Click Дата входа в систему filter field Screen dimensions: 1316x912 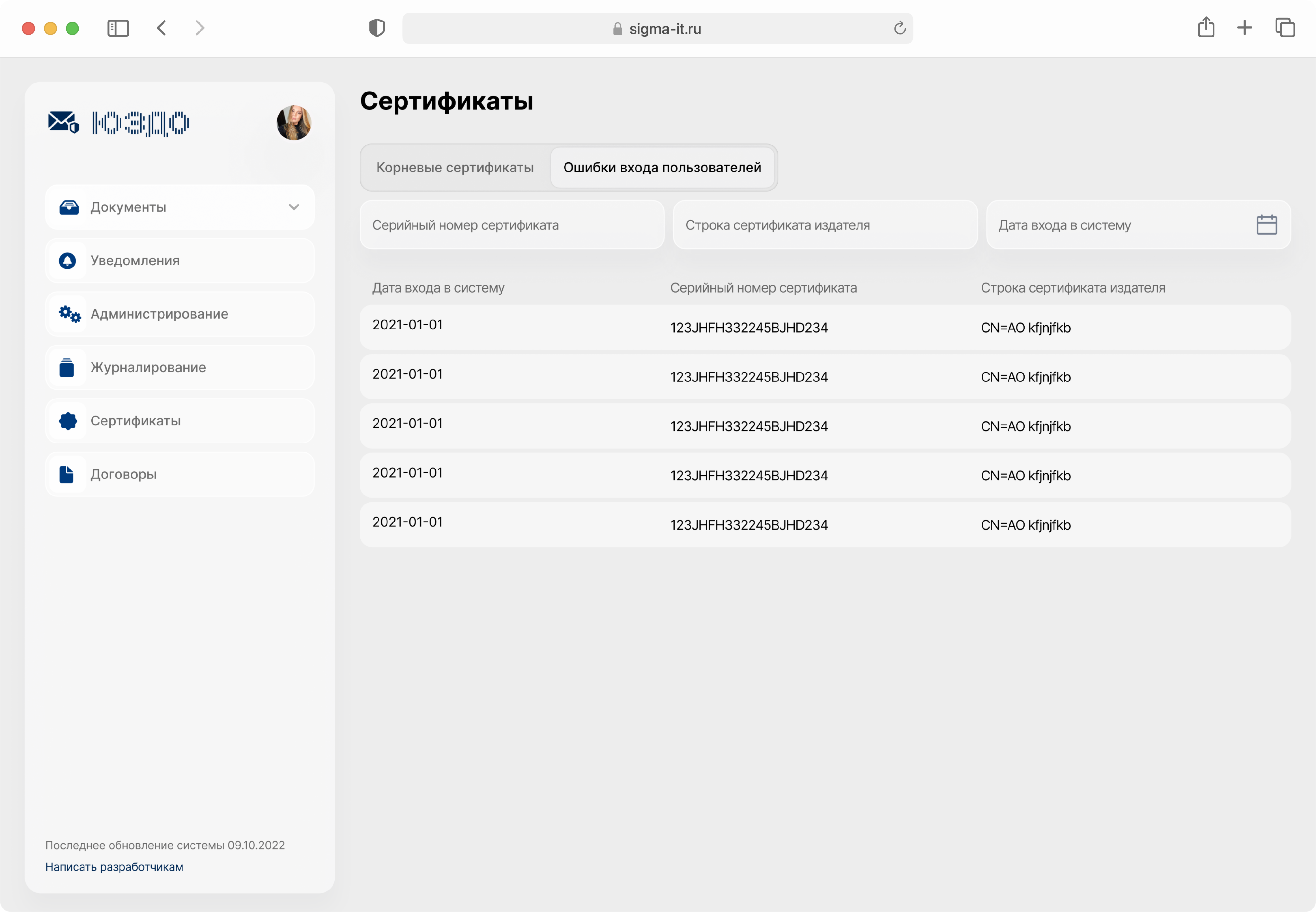point(1115,224)
